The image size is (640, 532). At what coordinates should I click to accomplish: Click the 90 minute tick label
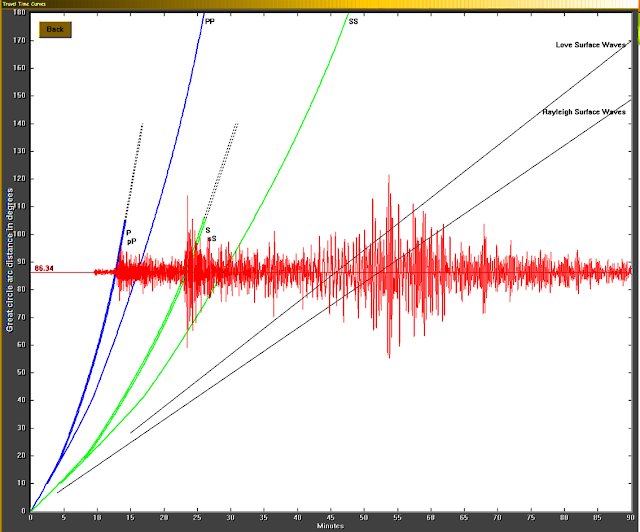click(631, 518)
